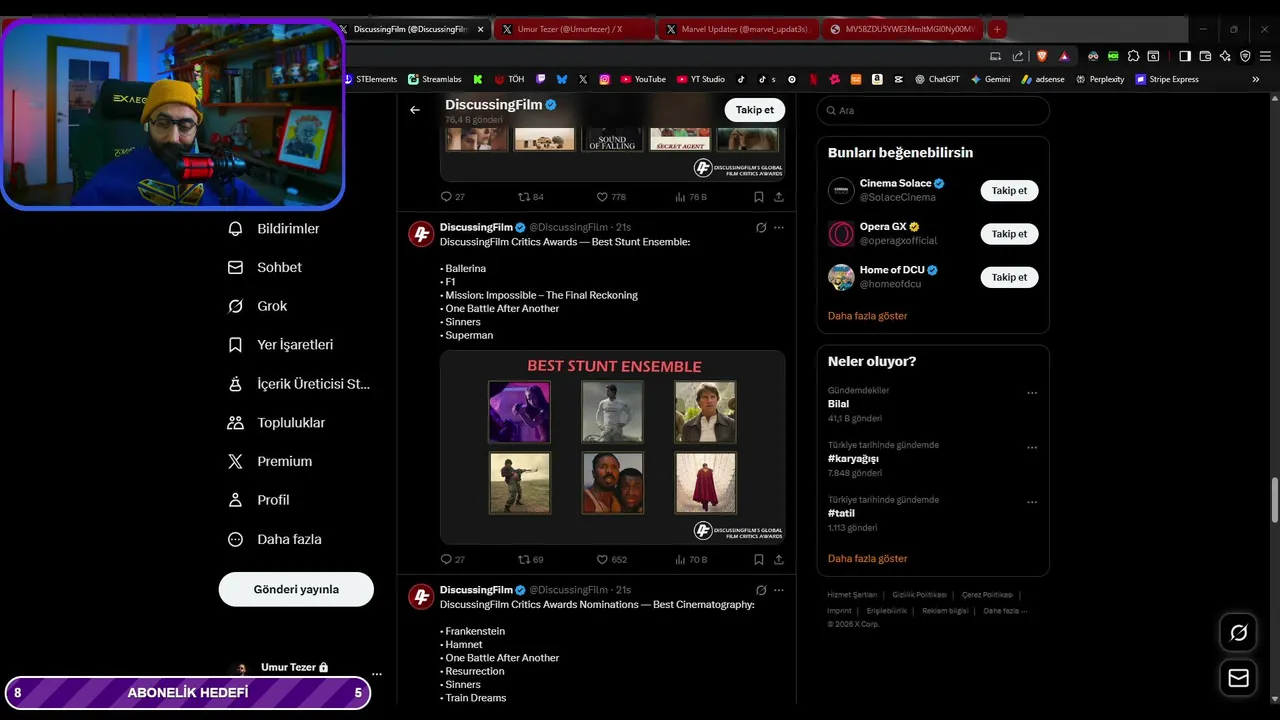
Task: Open Sohbet messages in the sidebar
Action: pyautogui.click(x=265, y=268)
